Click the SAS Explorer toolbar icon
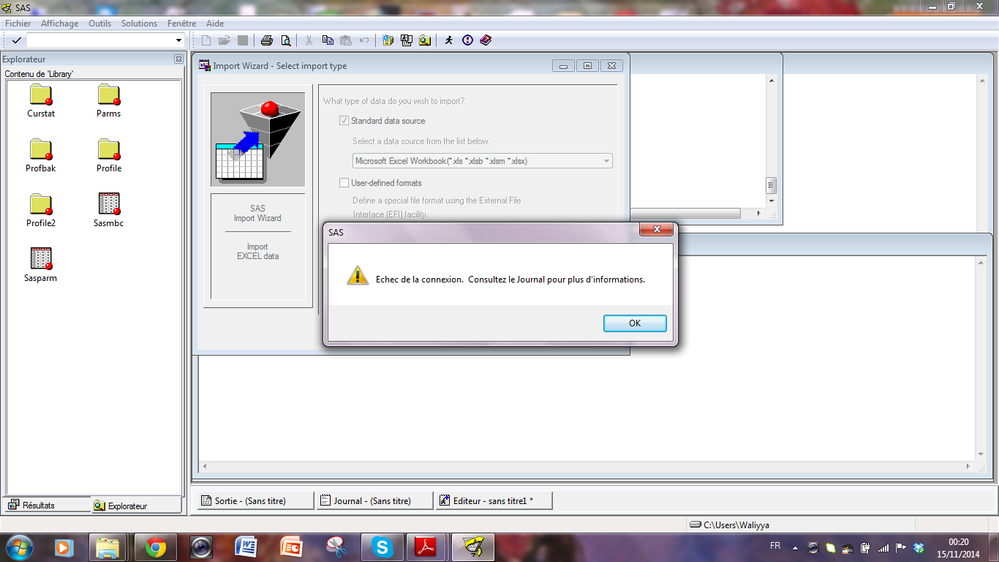The image size is (999, 562). click(x=425, y=40)
